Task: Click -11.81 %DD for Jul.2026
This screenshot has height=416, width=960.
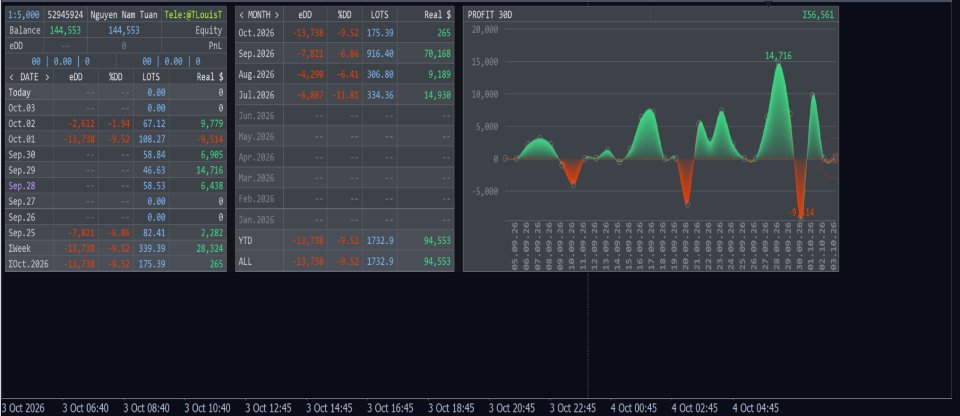Action: [x=343, y=96]
